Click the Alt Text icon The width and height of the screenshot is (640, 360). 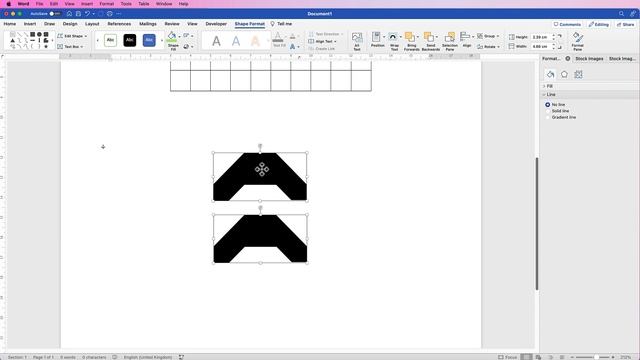coord(357,38)
